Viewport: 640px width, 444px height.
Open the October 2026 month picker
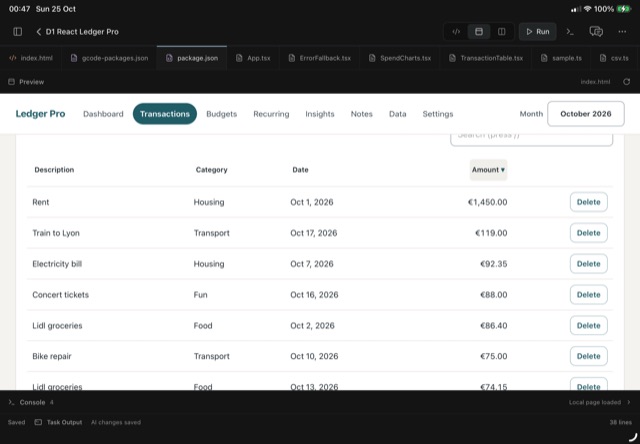coord(586,114)
